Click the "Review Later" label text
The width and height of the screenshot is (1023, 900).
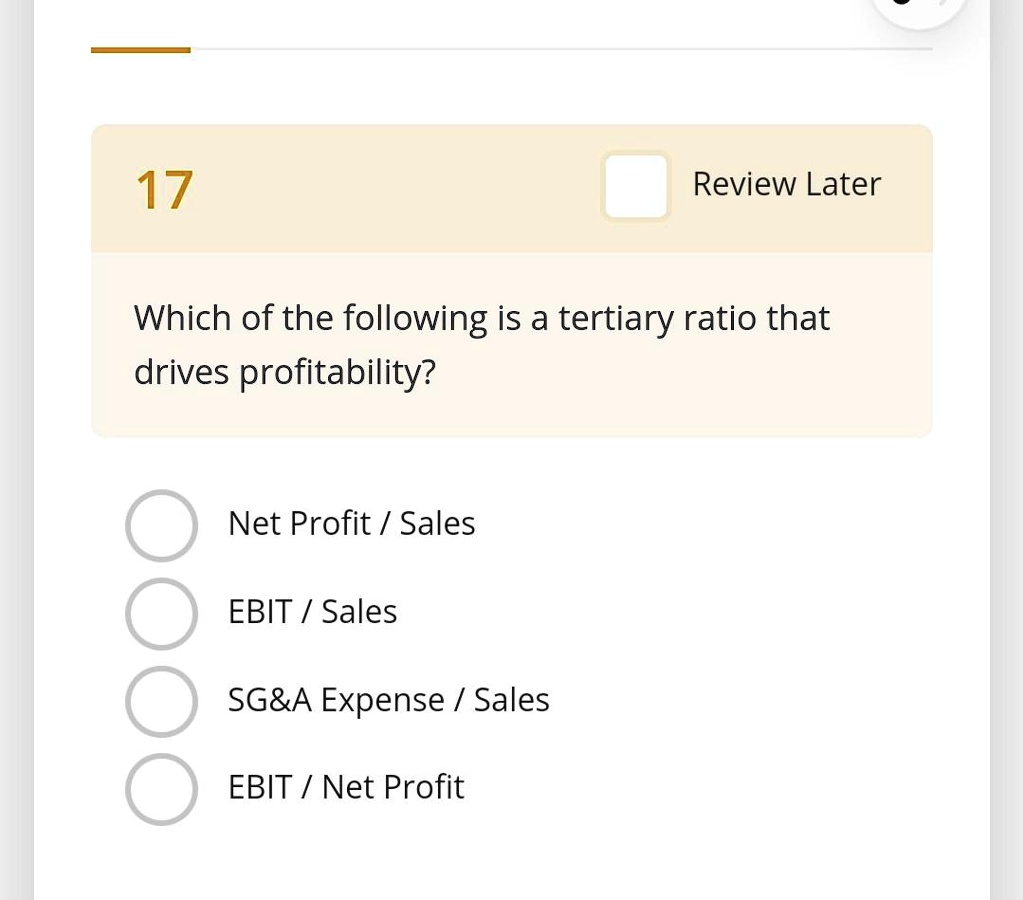(786, 184)
